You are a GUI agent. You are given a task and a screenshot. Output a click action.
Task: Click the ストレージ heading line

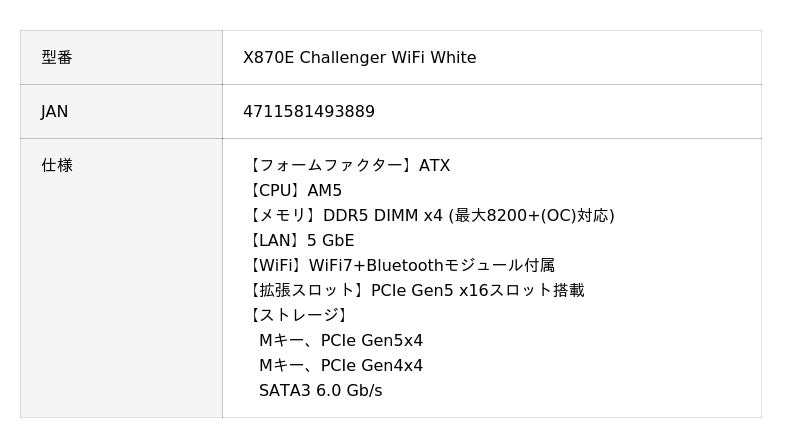coord(299,316)
